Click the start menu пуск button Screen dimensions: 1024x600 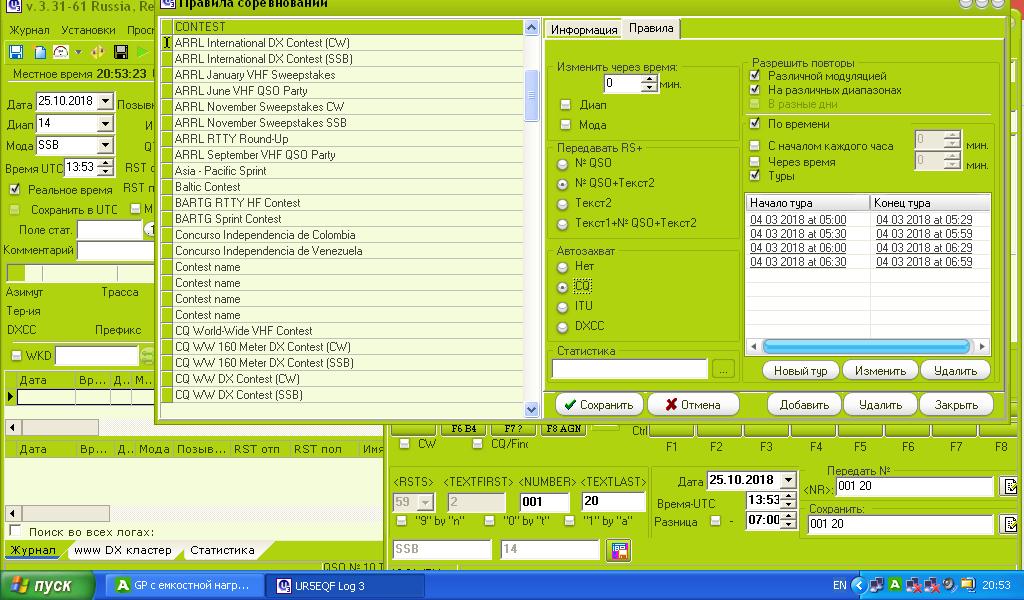point(47,586)
